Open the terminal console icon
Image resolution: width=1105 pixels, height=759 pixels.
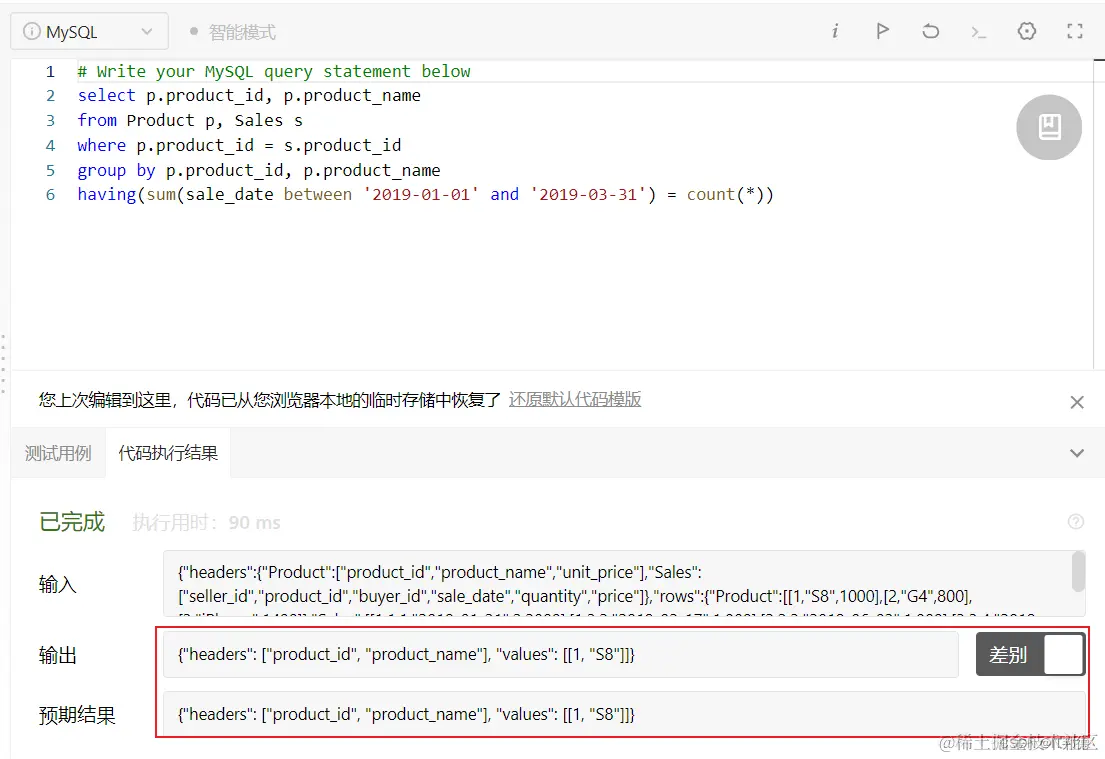pyautogui.click(x=978, y=32)
